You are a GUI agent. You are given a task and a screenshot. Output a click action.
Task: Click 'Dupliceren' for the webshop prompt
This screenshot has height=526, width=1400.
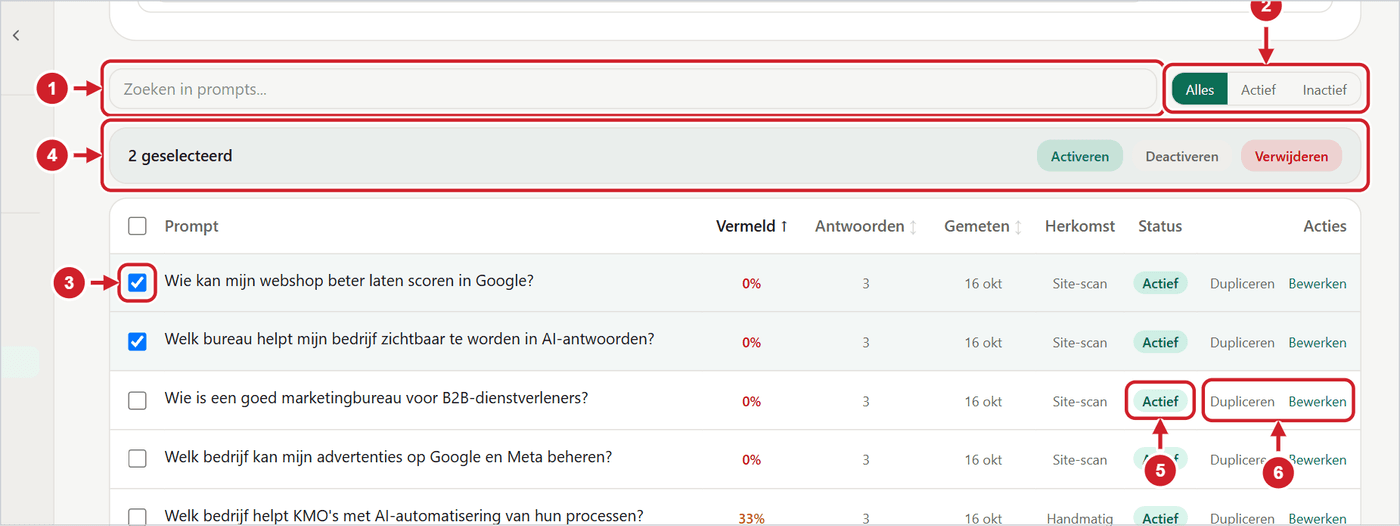pyautogui.click(x=1242, y=283)
